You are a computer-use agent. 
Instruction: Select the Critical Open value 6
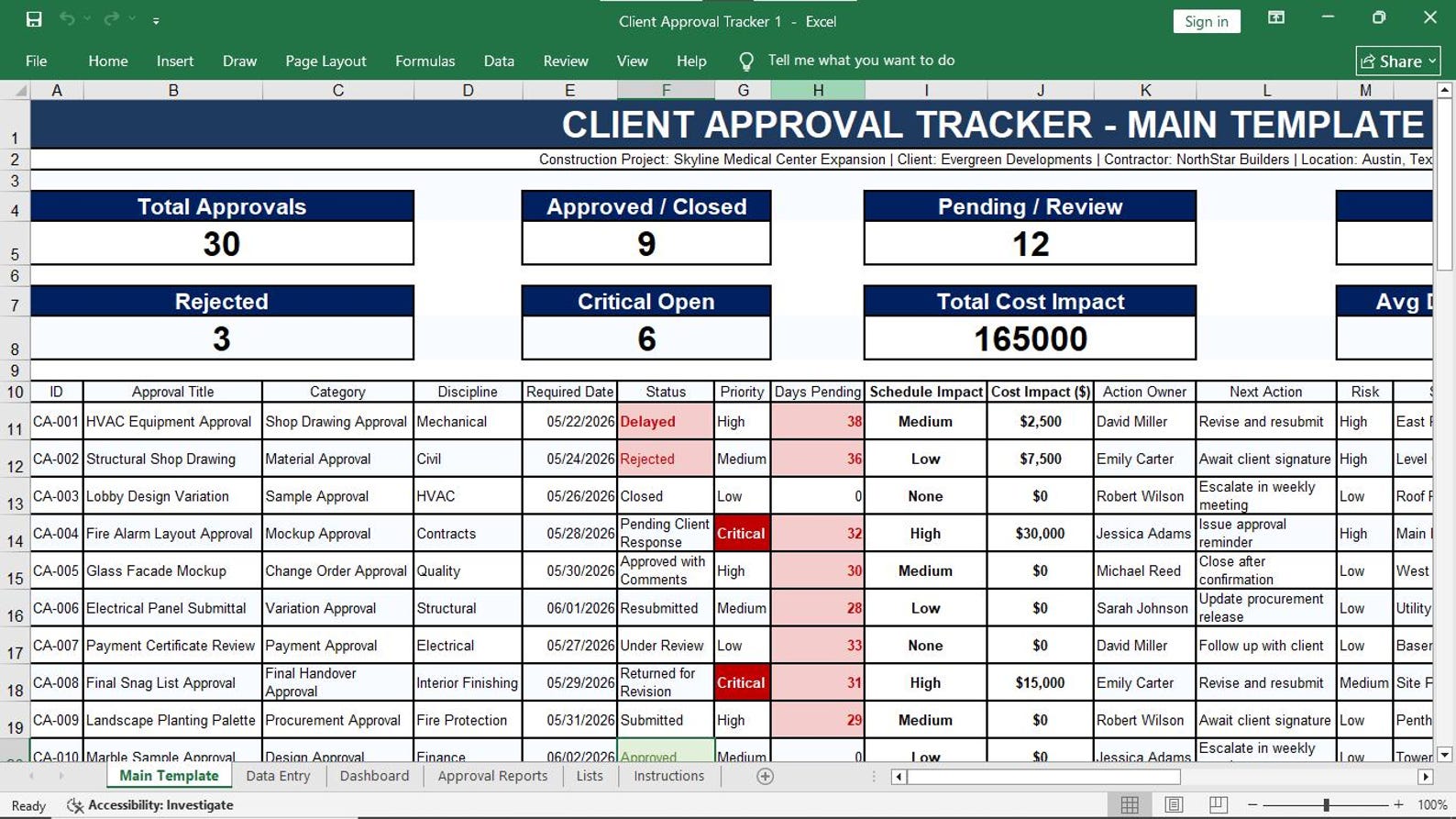pyautogui.click(x=646, y=339)
